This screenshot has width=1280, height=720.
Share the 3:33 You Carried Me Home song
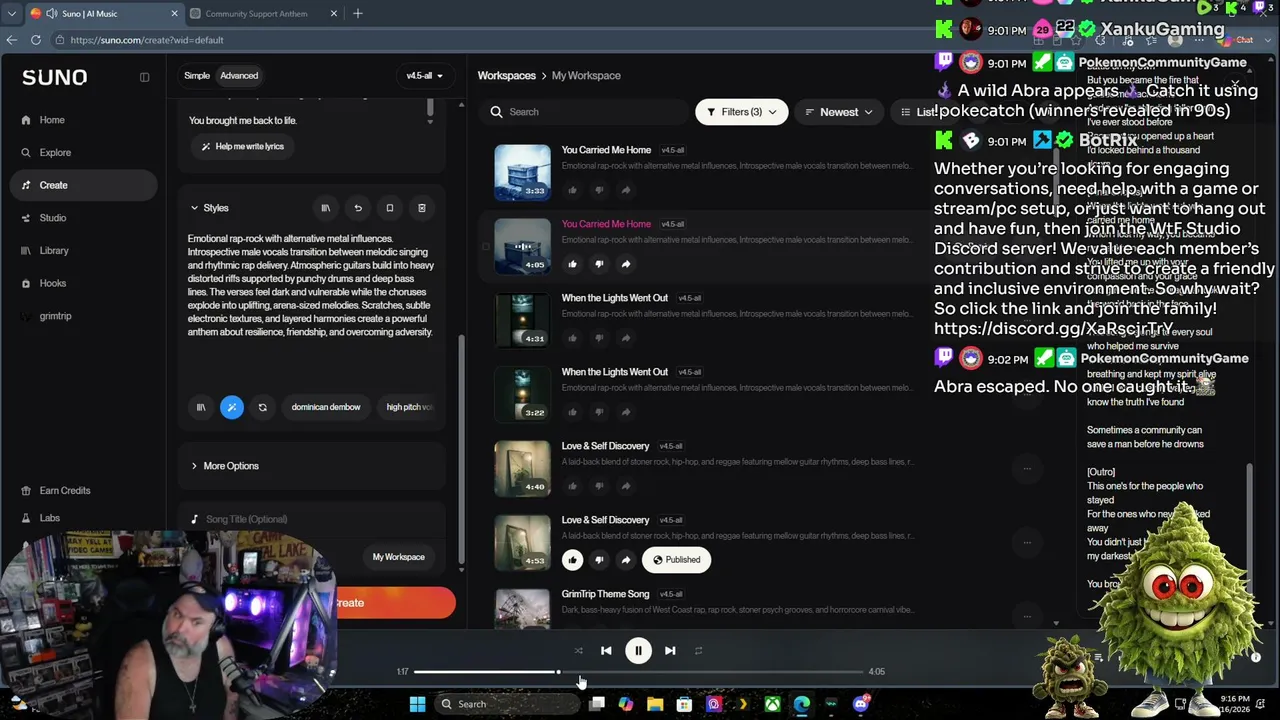[x=626, y=190]
